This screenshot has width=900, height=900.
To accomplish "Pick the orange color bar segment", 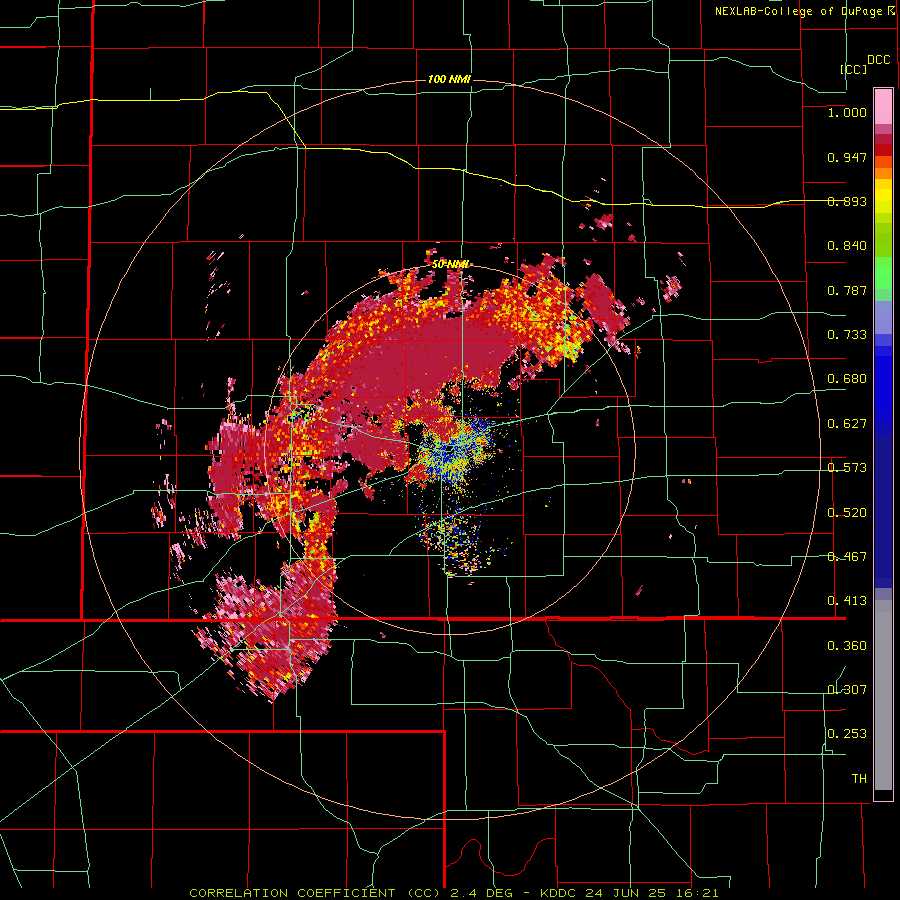I will pyautogui.click(x=883, y=173).
